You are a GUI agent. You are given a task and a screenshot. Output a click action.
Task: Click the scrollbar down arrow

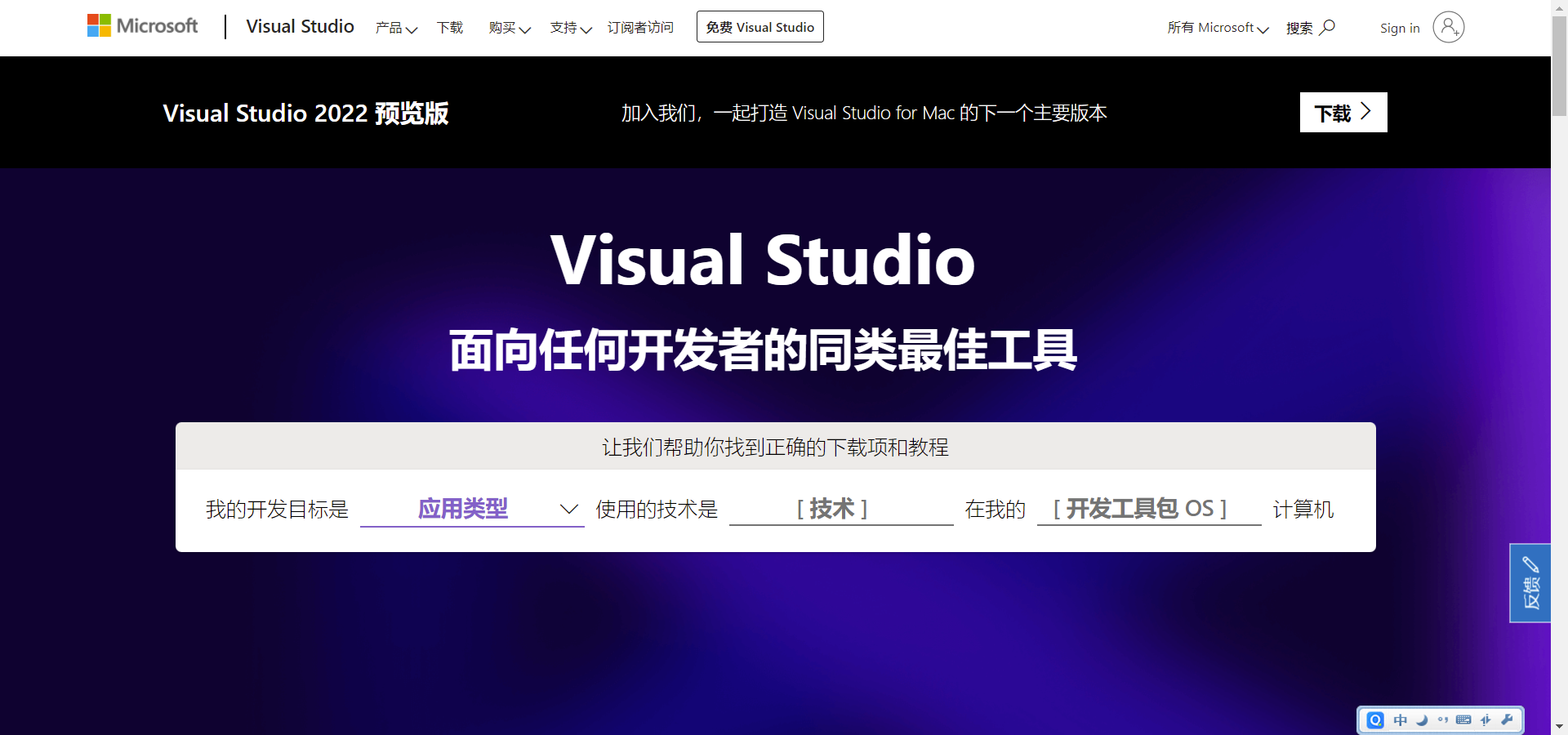click(x=1560, y=726)
